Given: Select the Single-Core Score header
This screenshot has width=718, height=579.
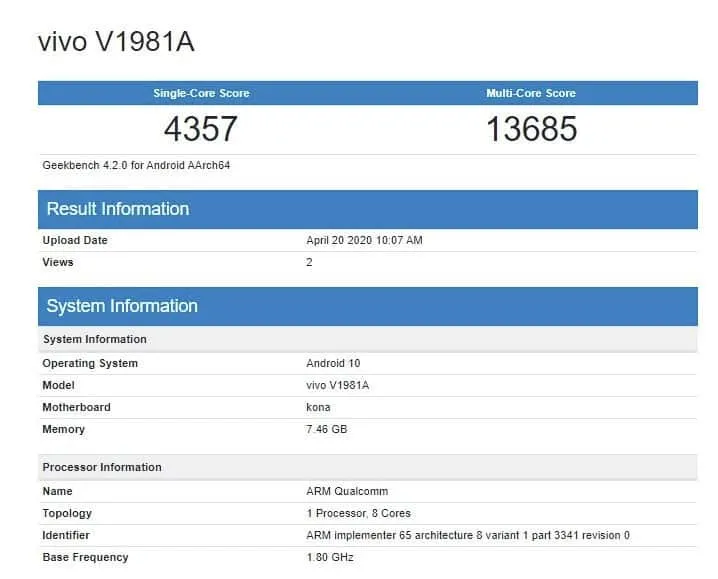Looking at the screenshot, I should pos(201,93).
